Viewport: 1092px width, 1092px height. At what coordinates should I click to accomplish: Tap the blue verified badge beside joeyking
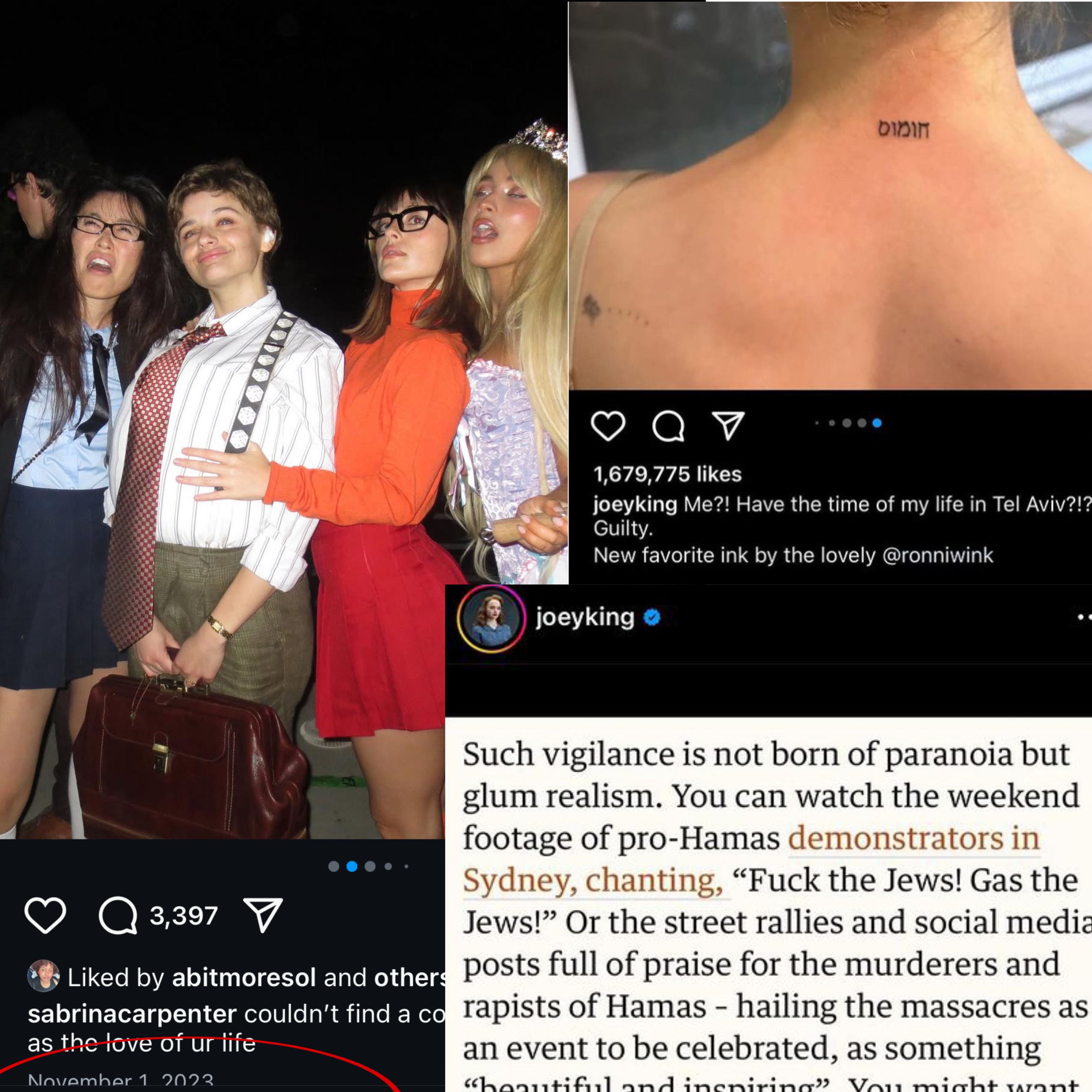coord(652,617)
